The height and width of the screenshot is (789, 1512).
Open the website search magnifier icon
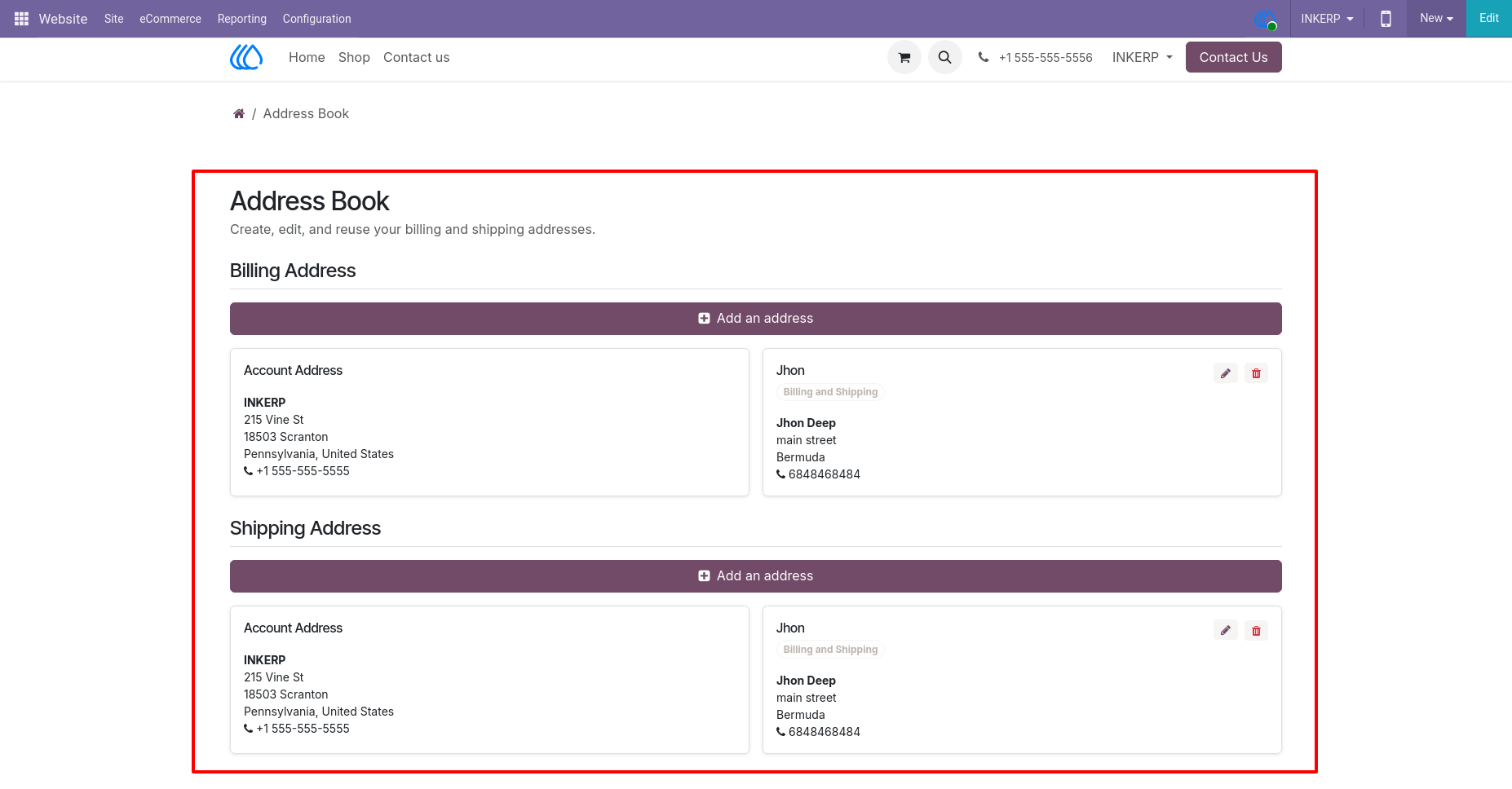(945, 58)
